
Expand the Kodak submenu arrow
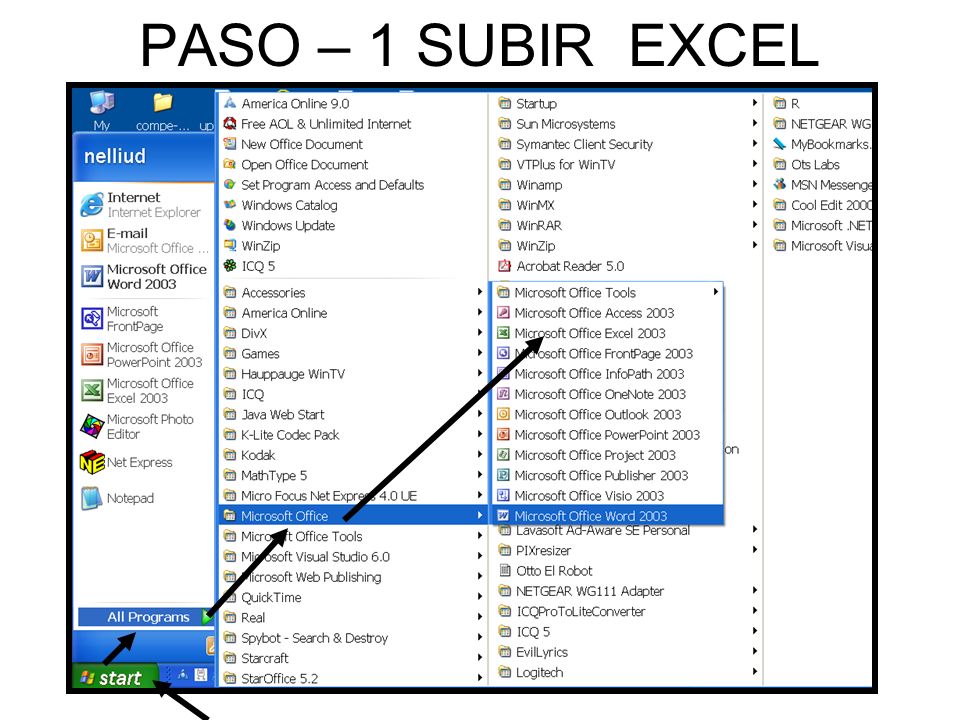pyautogui.click(x=480, y=454)
